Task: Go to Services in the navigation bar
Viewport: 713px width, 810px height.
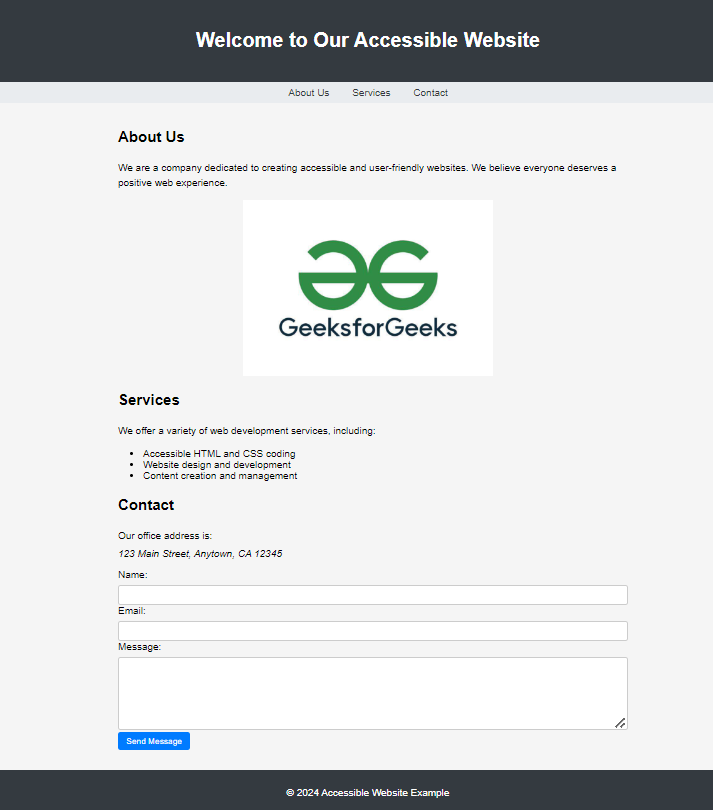Action: (x=371, y=93)
